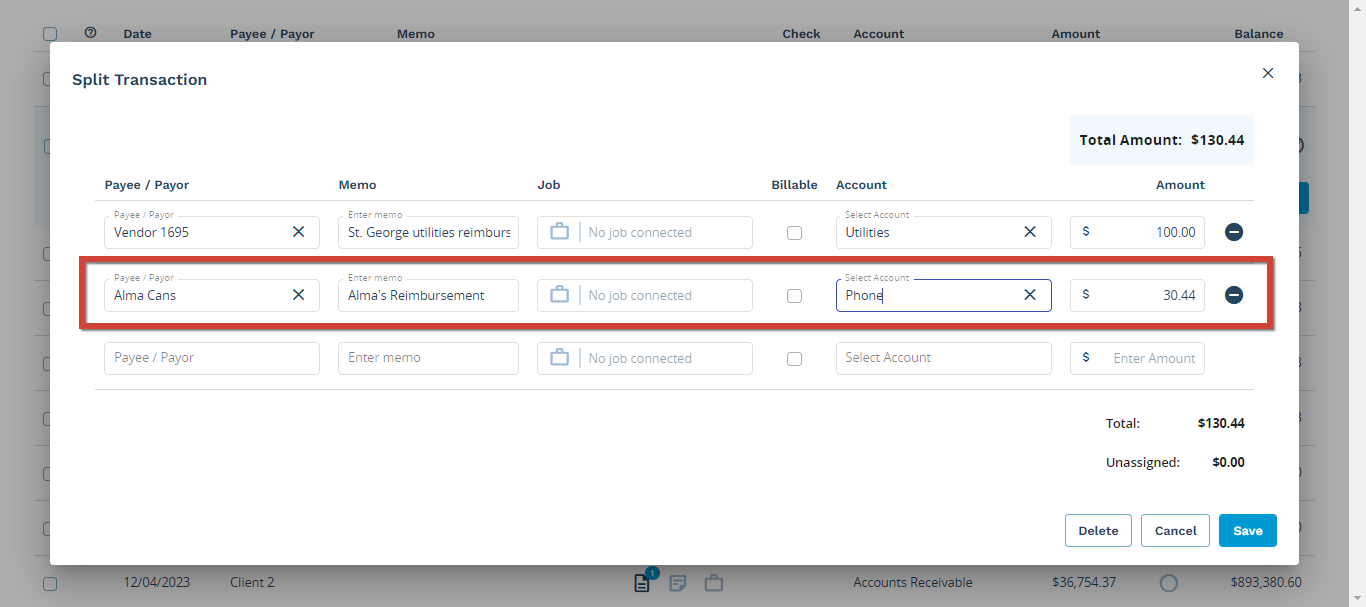Edit the St. George utilities memo field
The width and height of the screenshot is (1366, 607).
click(x=428, y=232)
